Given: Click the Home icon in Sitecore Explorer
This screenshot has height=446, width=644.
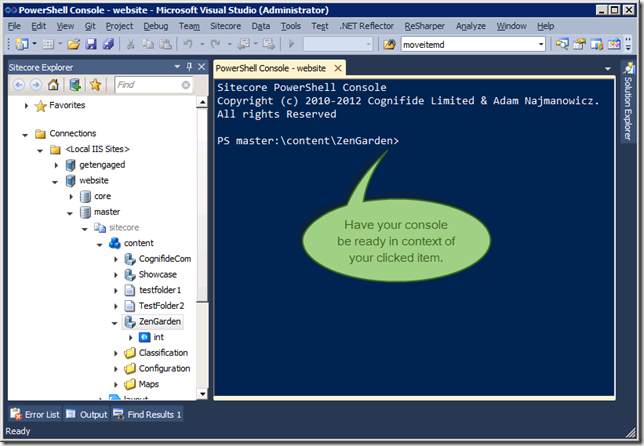Looking at the screenshot, I should (x=53, y=85).
